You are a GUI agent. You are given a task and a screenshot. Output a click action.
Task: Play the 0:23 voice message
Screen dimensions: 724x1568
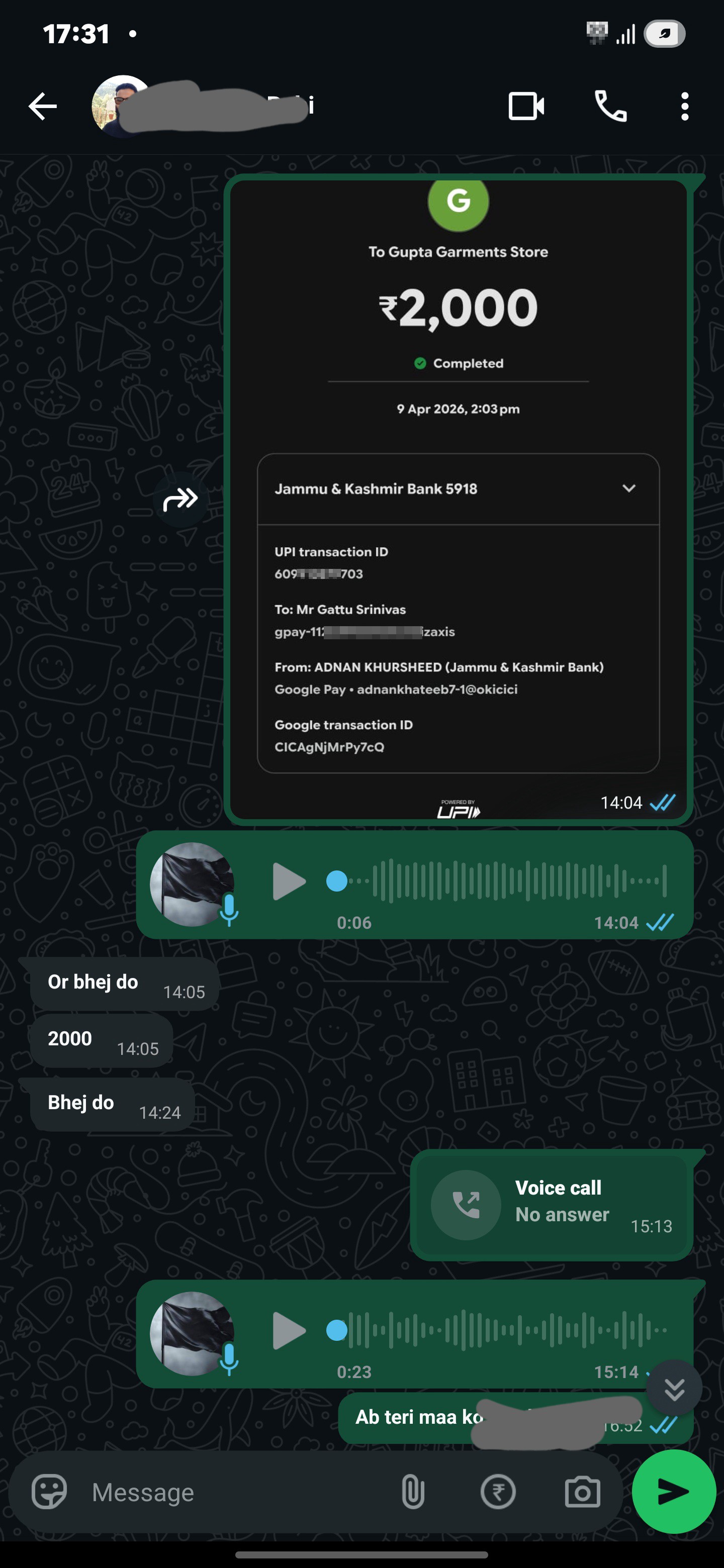tap(289, 1330)
